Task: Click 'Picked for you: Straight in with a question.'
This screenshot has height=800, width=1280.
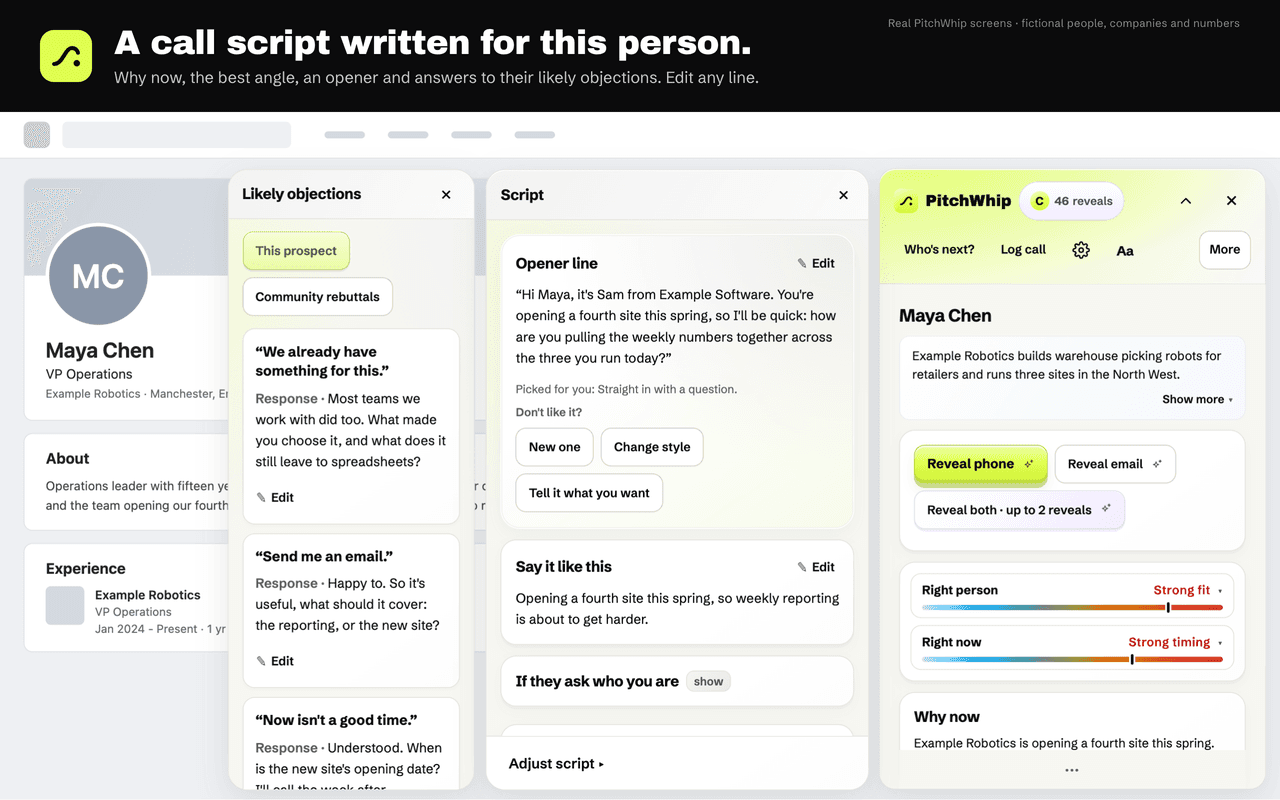Action: pyautogui.click(x=626, y=389)
